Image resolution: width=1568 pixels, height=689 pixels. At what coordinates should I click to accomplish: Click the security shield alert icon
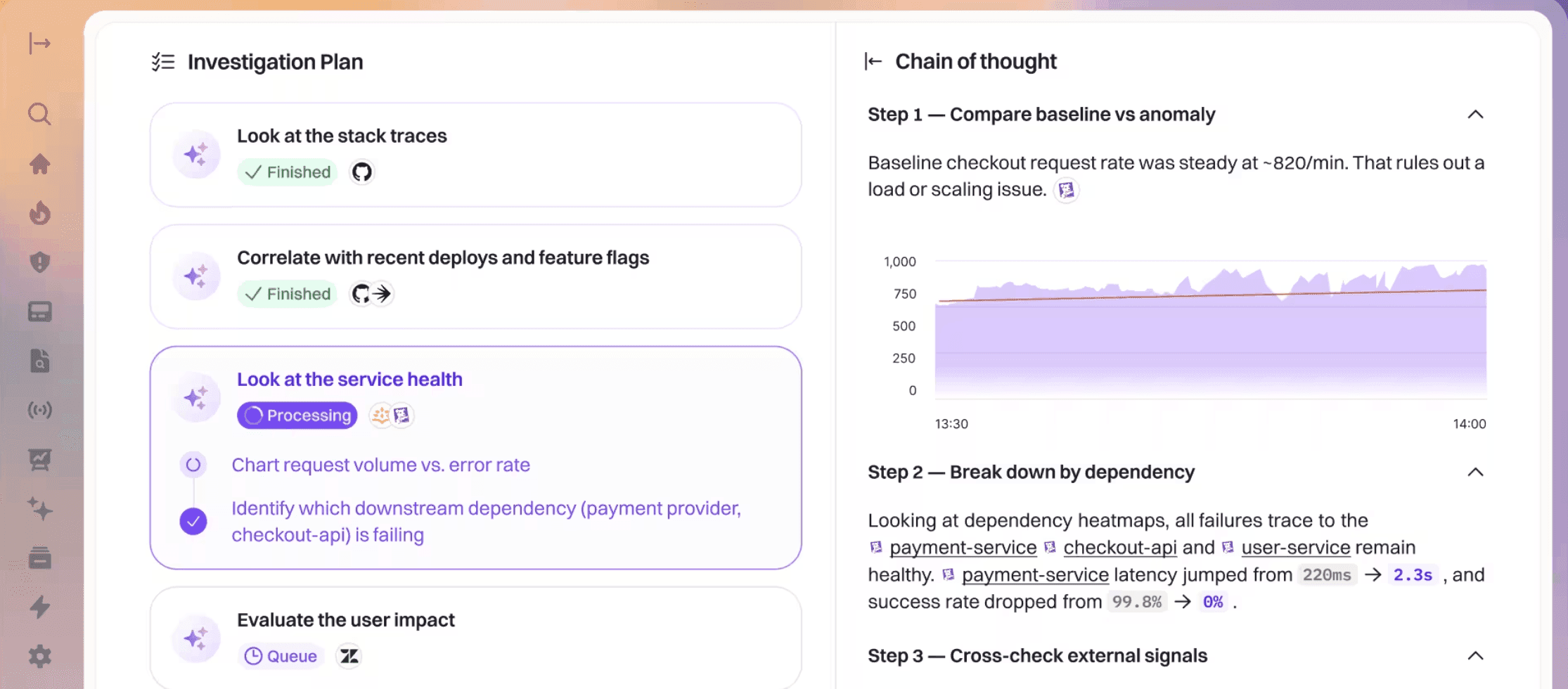coord(40,262)
